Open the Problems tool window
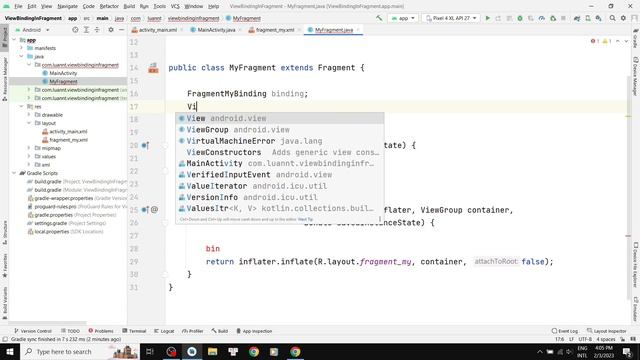The height and width of the screenshot is (360, 640). (x=101, y=331)
